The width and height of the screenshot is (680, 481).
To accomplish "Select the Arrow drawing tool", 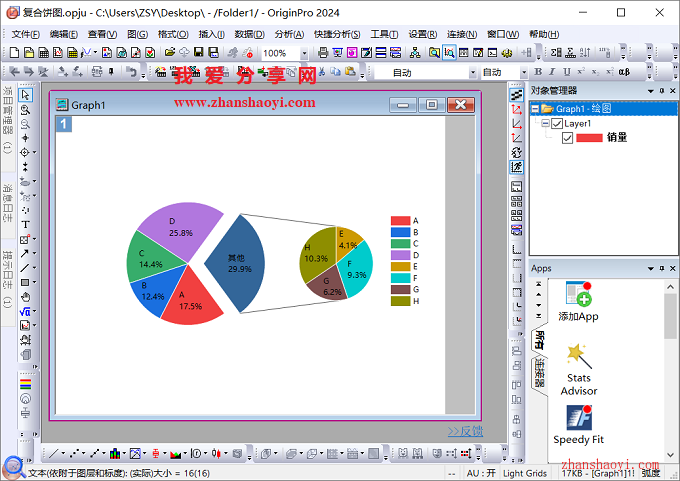I will [x=25, y=253].
